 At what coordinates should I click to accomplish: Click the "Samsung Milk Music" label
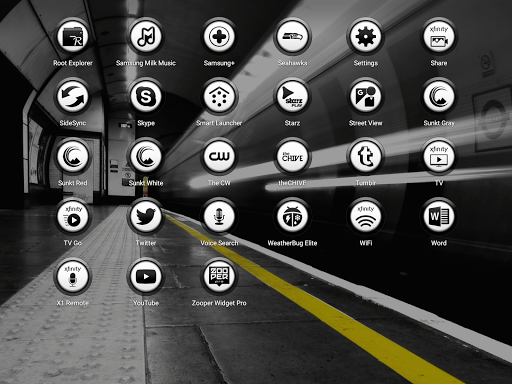(x=146, y=63)
